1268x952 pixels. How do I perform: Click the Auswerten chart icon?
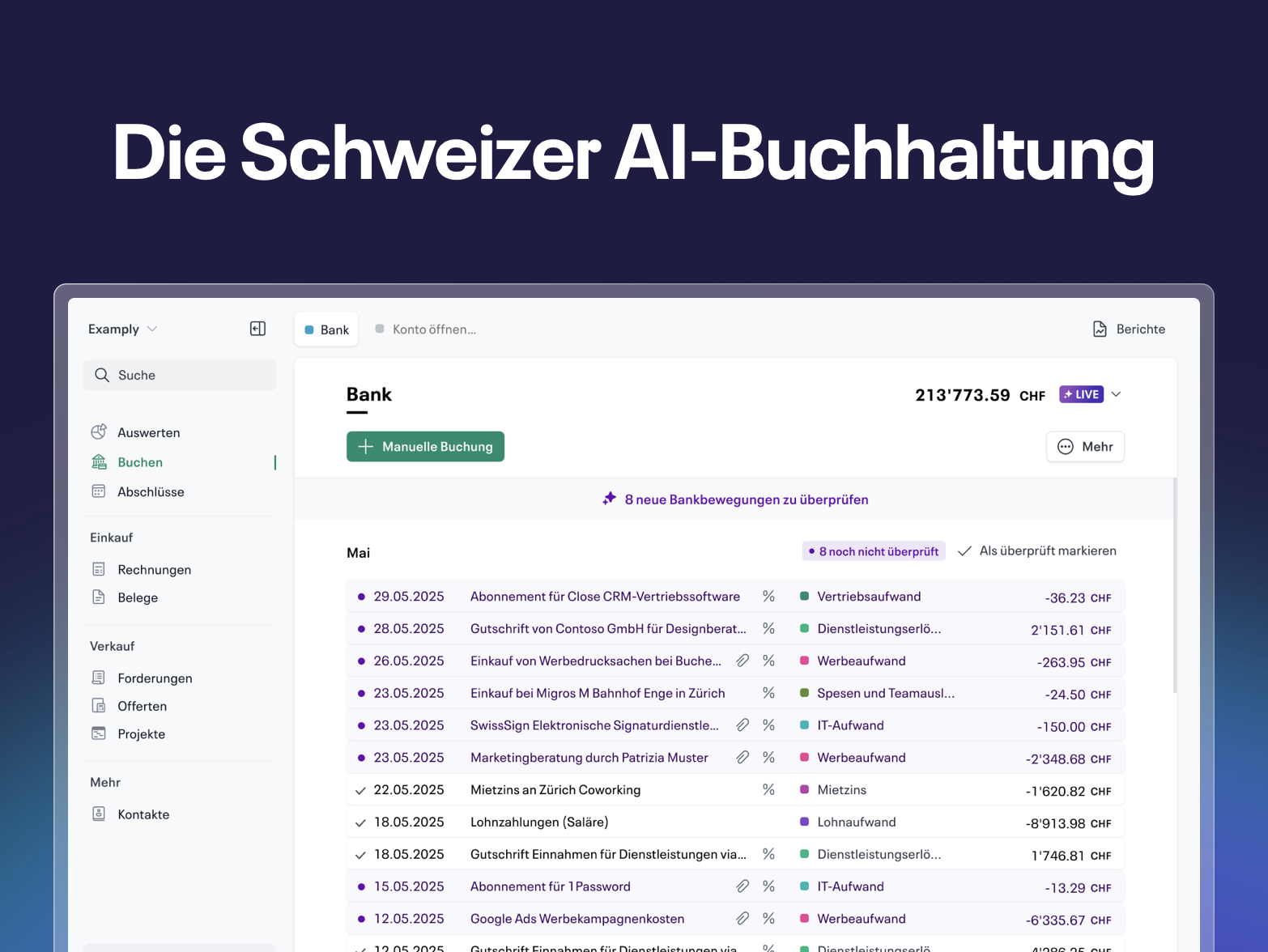[99, 432]
